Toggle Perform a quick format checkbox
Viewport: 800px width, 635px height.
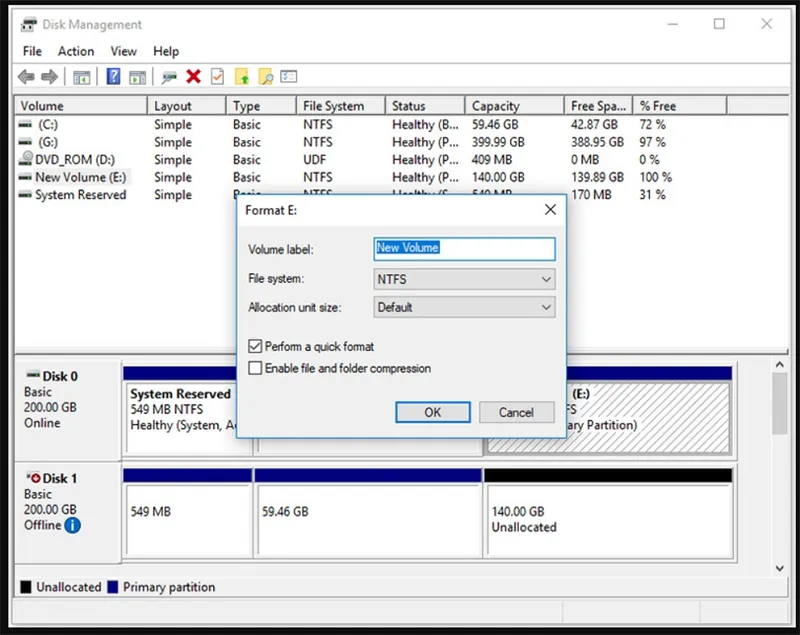[255, 346]
